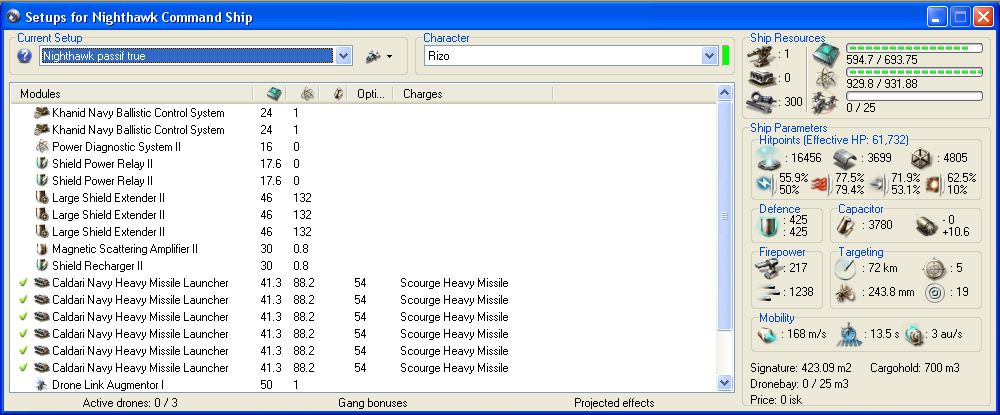Click the align time icon
Image resolution: width=1000 pixels, height=415 pixels.
pos(849,334)
